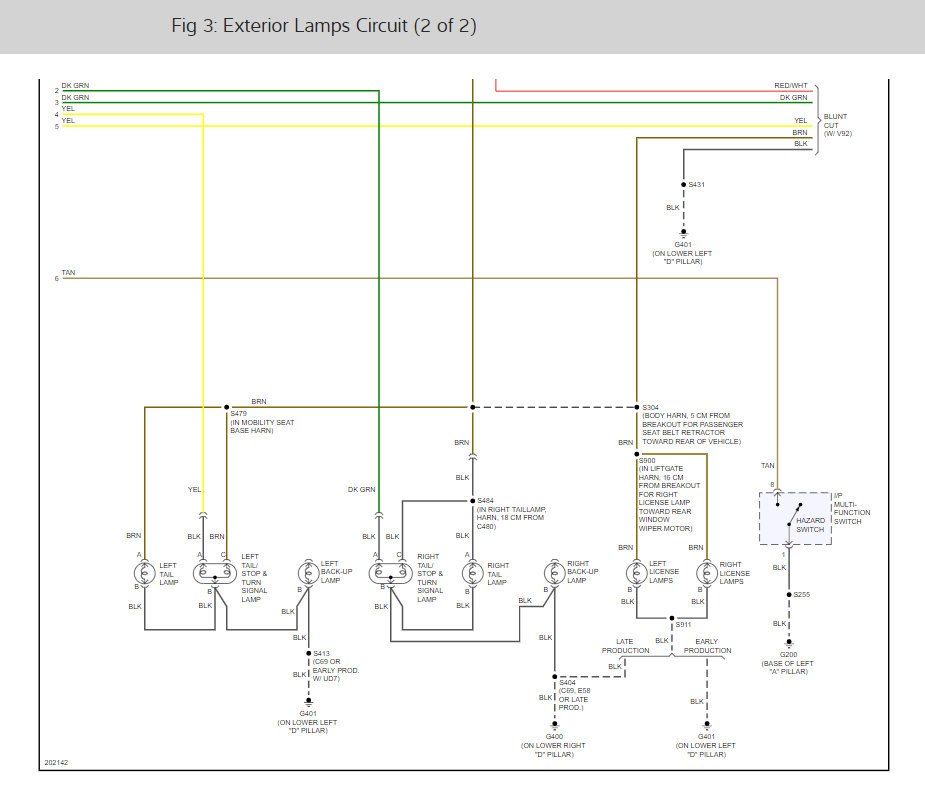Click the S413 splice dot
This screenshot has width=925, height=788.
point(309,654)
